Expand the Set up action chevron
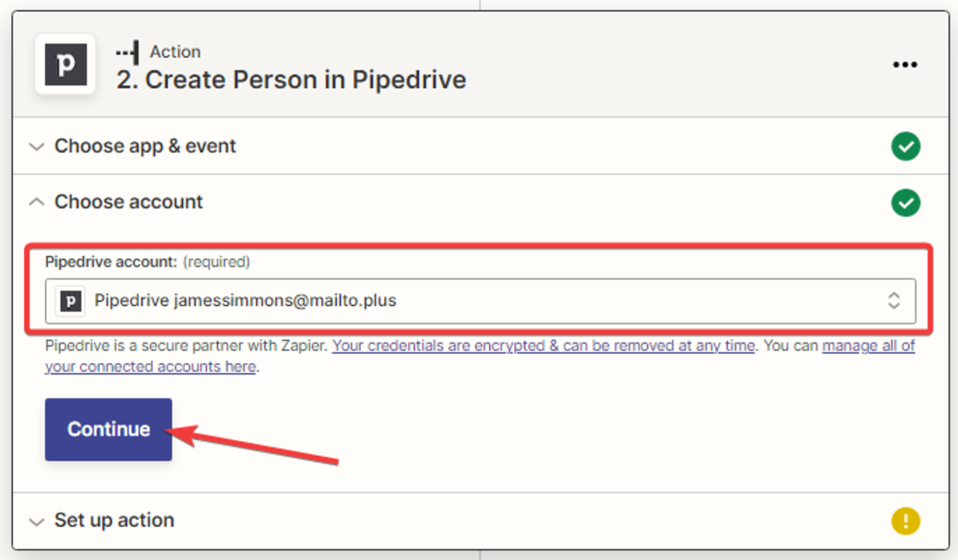The image size is (958, 560). tap(37, 521)
